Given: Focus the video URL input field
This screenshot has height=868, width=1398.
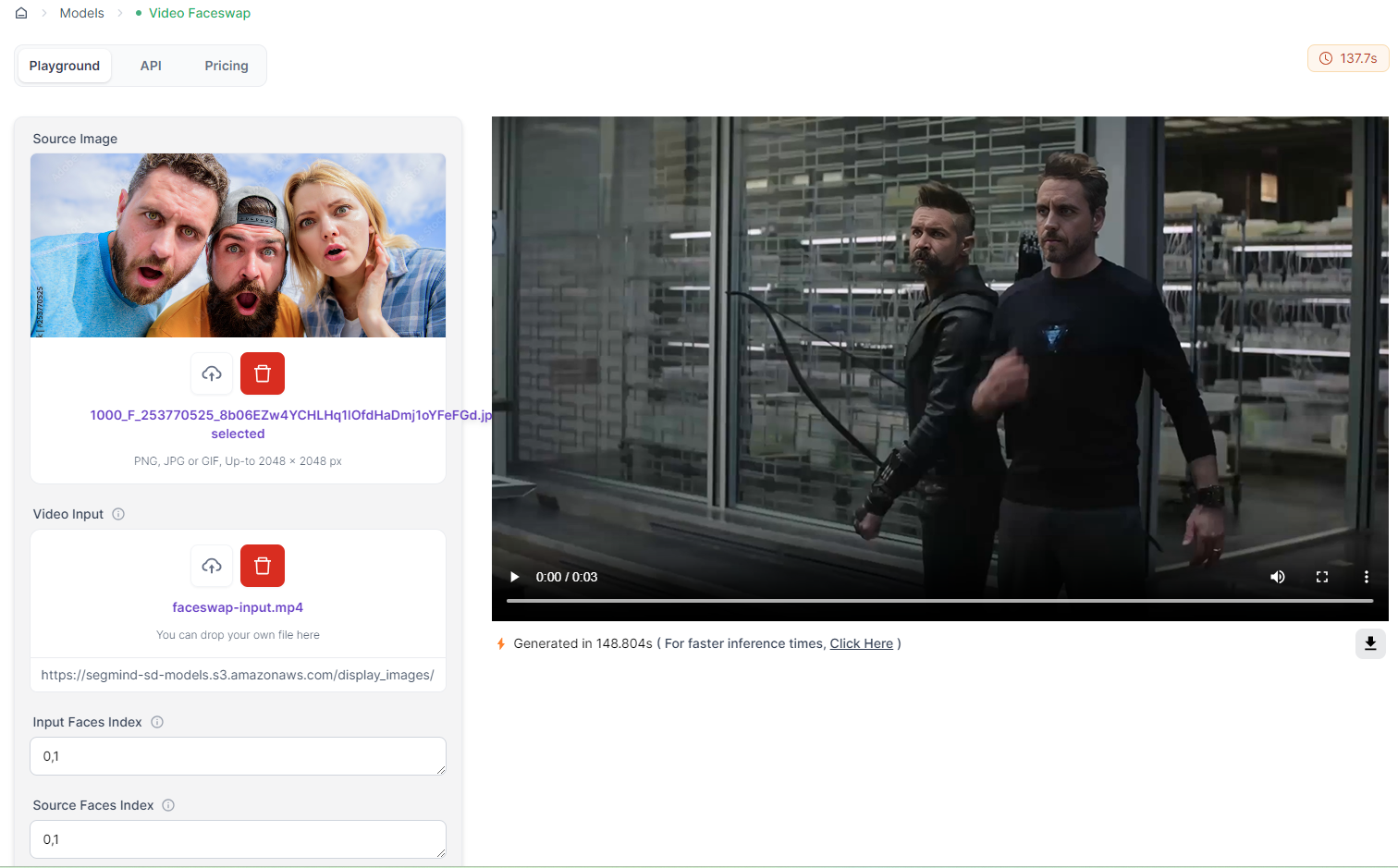Looking at the screenshot, I should [238, 675].
